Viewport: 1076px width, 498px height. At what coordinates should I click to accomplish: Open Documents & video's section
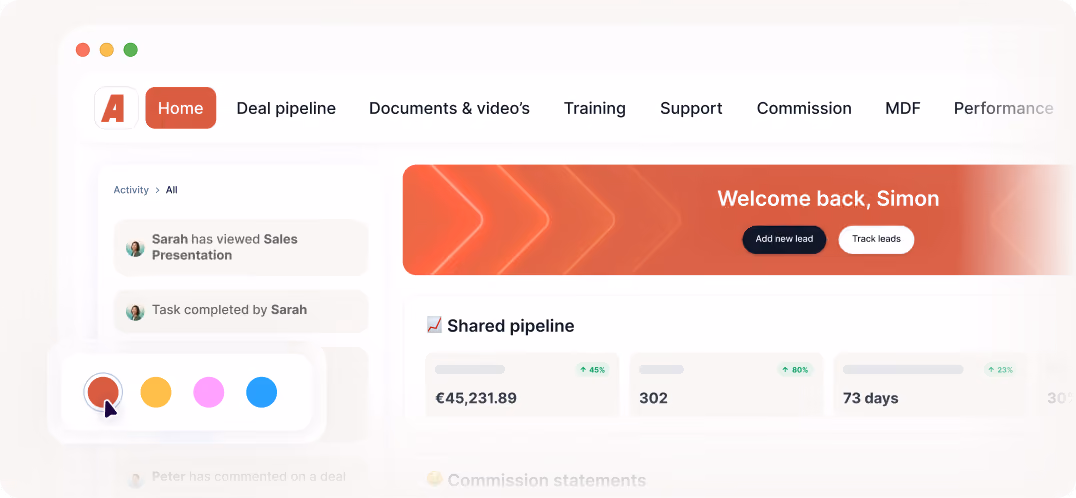pos(449,108)
